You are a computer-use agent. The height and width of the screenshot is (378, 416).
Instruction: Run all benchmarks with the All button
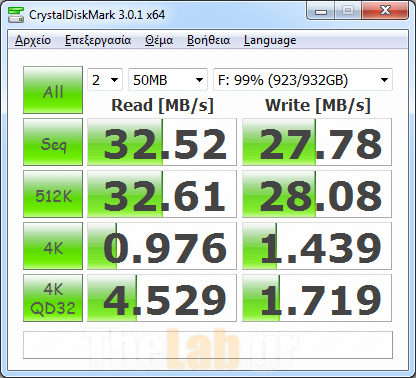(x=53, y=90)
